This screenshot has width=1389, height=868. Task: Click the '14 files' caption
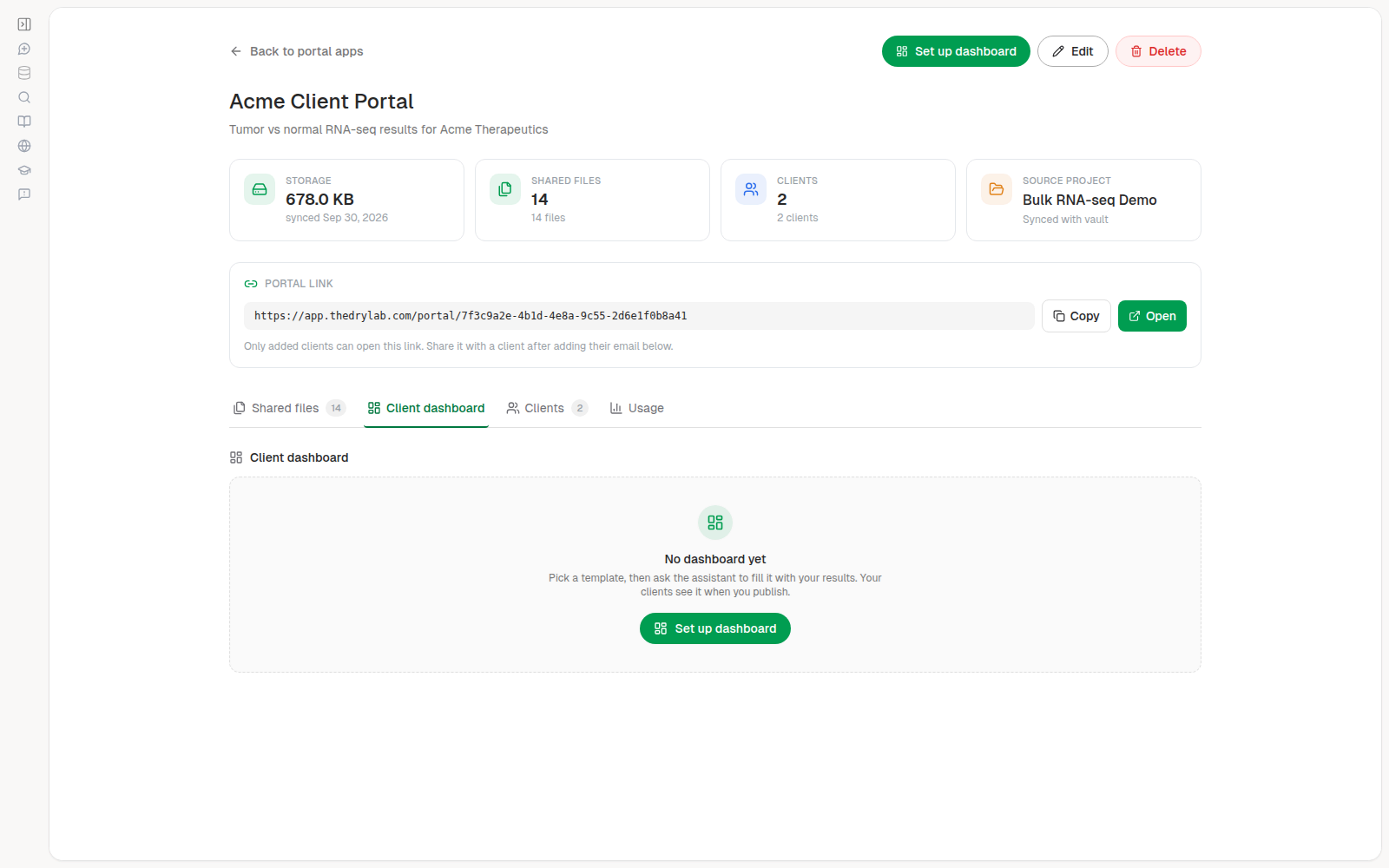pyautogui.click(x=548, y=218)
